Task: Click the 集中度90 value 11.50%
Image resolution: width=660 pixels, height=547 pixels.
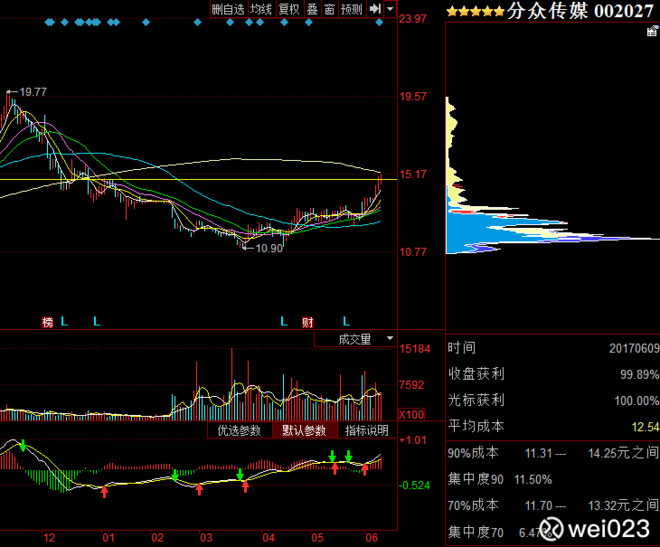Action: tap(533, 479)
